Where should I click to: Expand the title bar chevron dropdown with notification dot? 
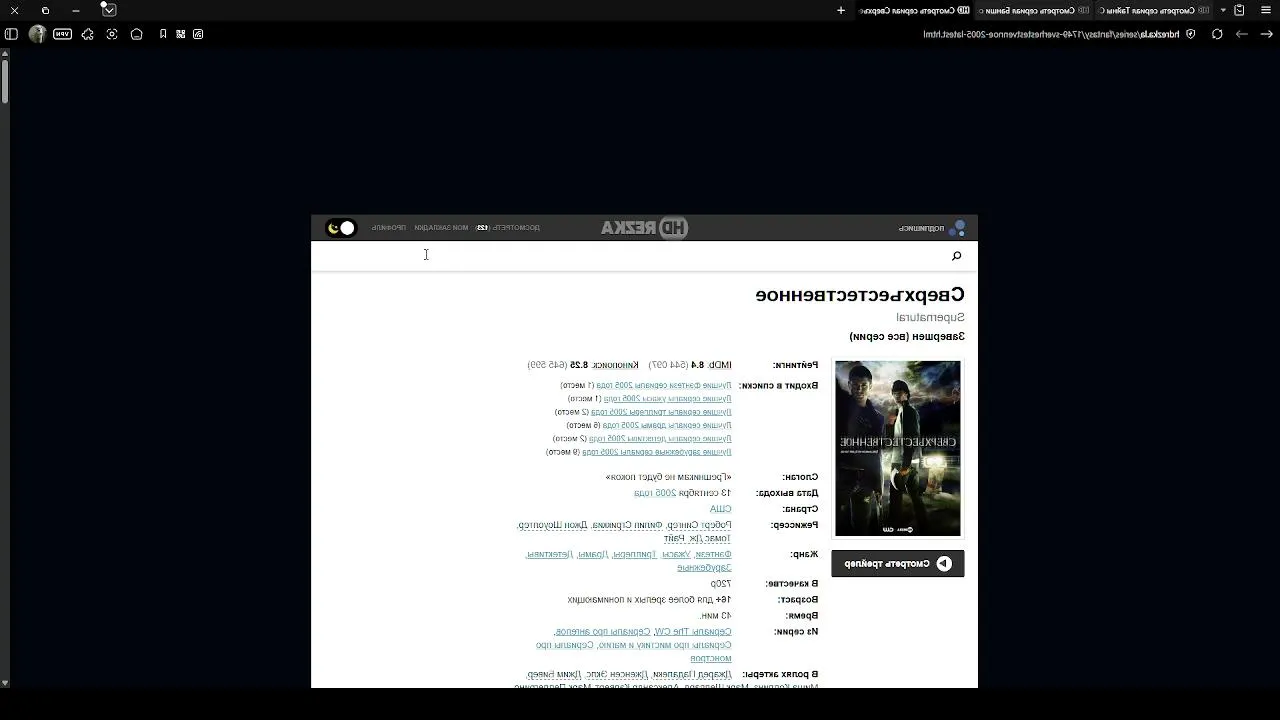109,10
